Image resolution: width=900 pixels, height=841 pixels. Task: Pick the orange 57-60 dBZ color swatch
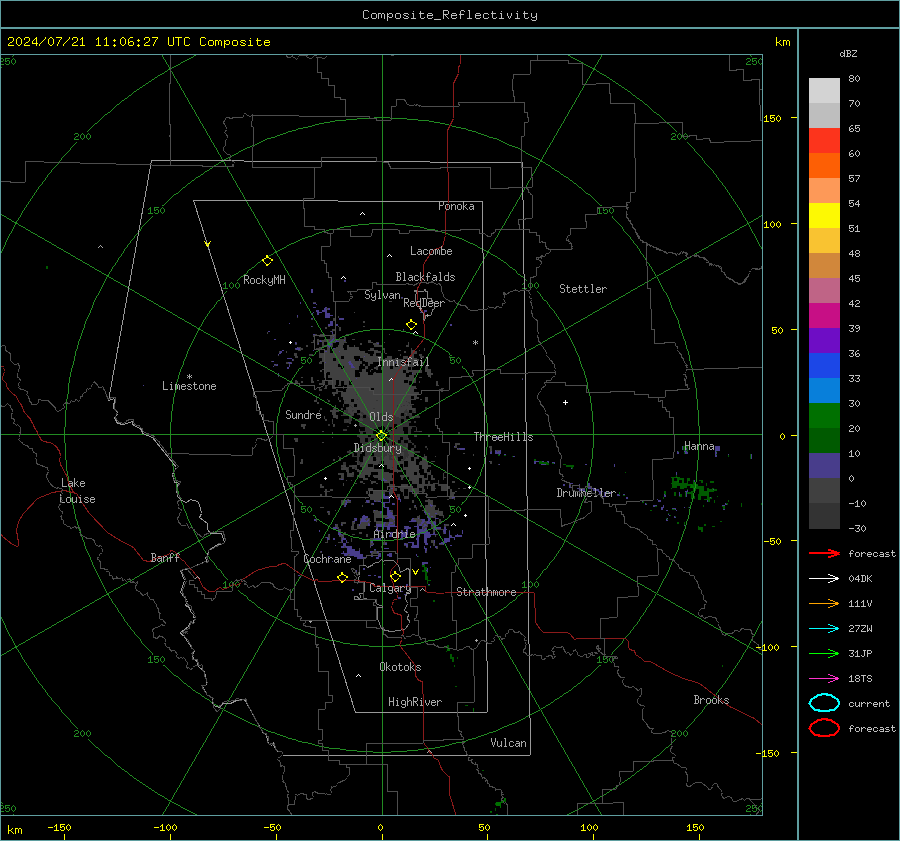[824, 165]
